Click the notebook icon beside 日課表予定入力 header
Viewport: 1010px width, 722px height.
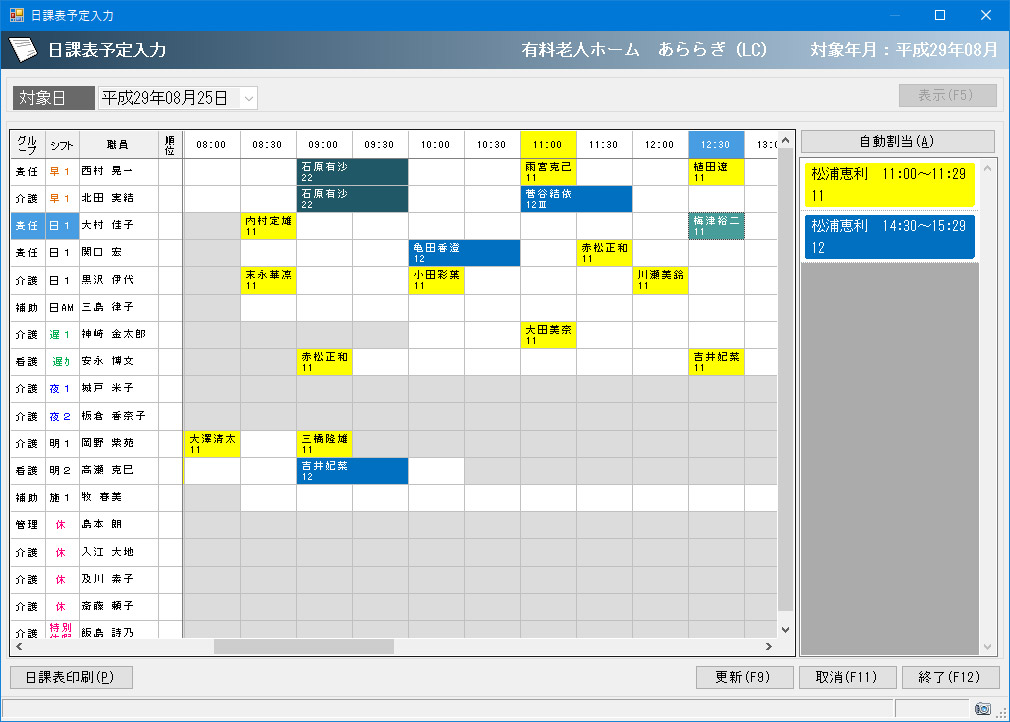click(x=23, y=50)
